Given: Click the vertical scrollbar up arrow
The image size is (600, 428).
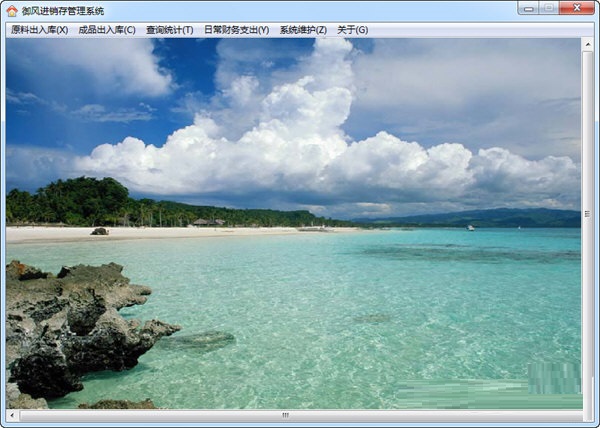Looking at the screenshot, I should click(587, 44).
